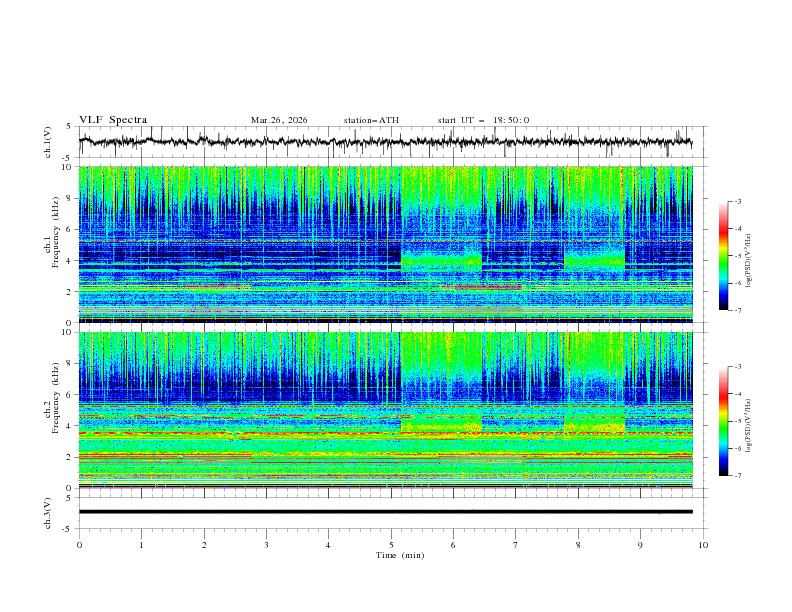
Task: Click the ch.3 flat black trace
Action: [x=385, y=512]
